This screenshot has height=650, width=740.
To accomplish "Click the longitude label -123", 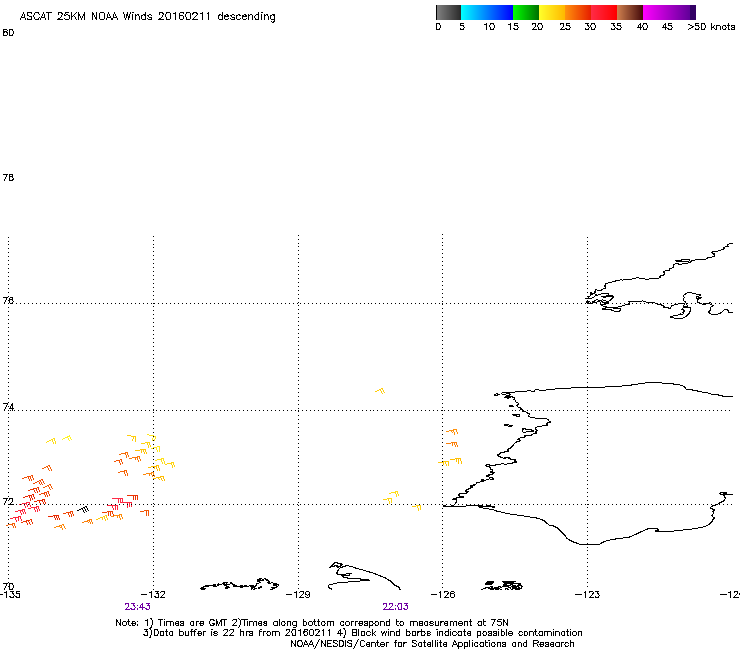I will coord(588,594).
